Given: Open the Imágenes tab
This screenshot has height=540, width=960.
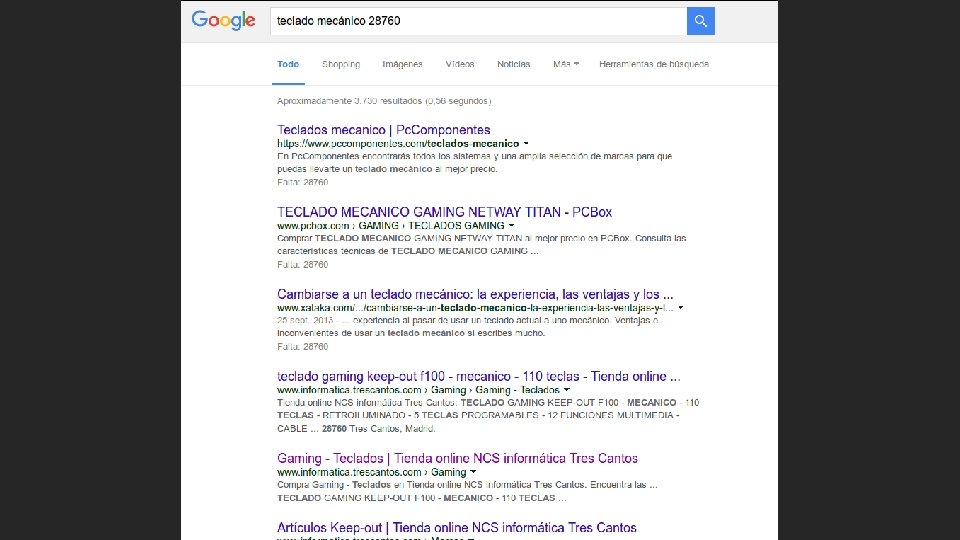Looking at the screenshot, I should 402,64.
